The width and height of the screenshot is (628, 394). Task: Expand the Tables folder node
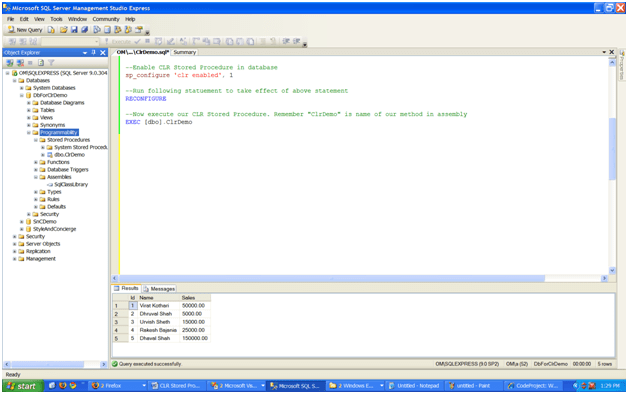coord(29,110)
